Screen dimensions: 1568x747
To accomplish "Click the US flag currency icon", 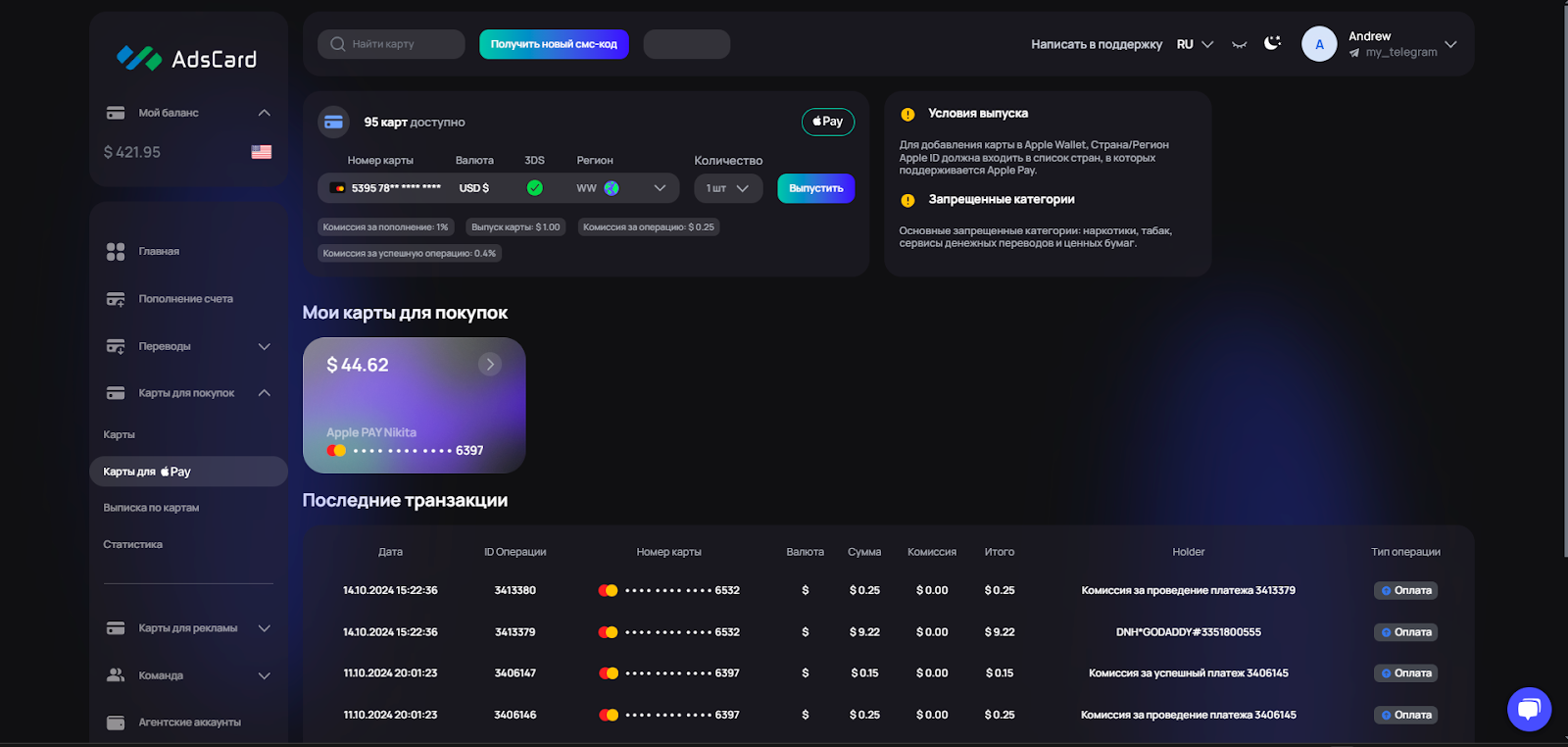I will click(x=261, y=152).
